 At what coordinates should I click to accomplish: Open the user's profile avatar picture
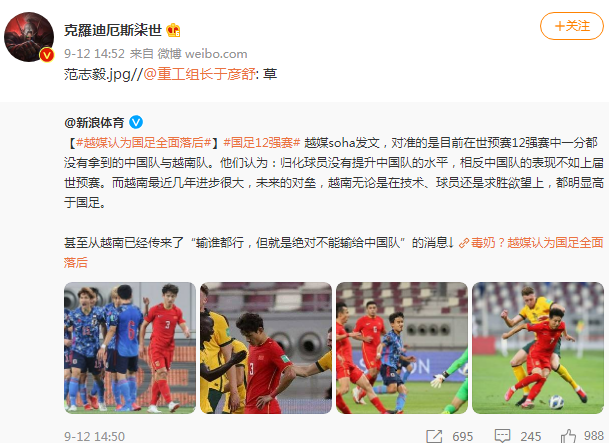[29, 37]
